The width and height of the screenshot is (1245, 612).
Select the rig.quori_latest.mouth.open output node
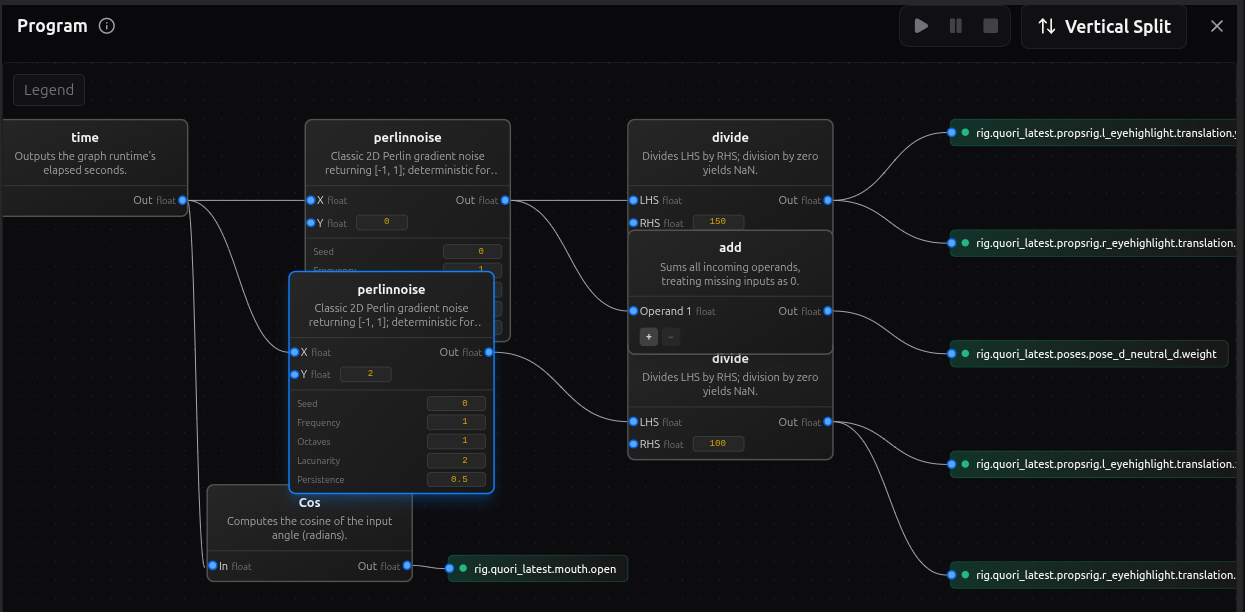click(x=537, y=568)
